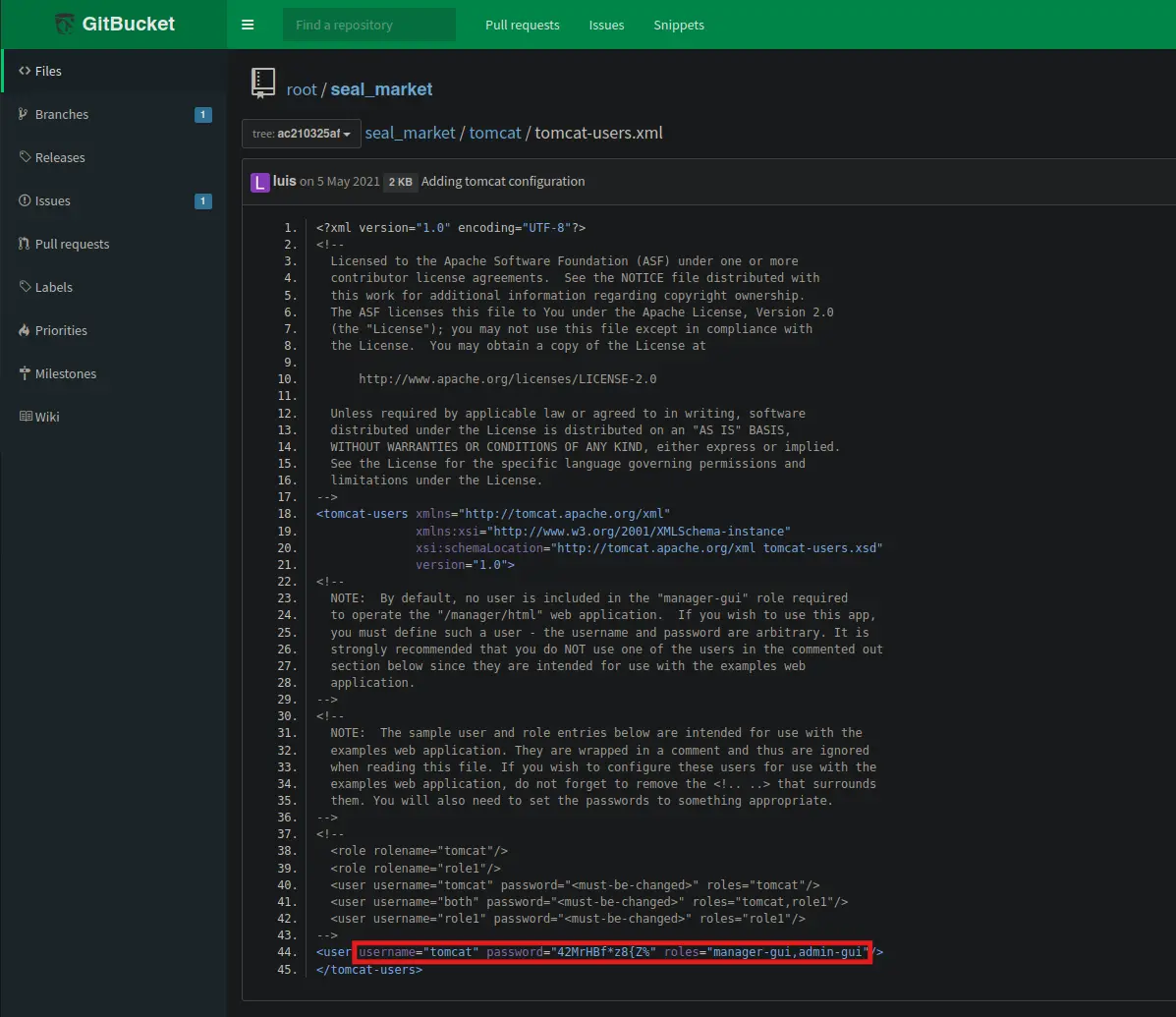Image resolution: width=1176 pixels, height=1017 pixels.
Task: Click line number 18 in the gutter
Action: [287, 514]
